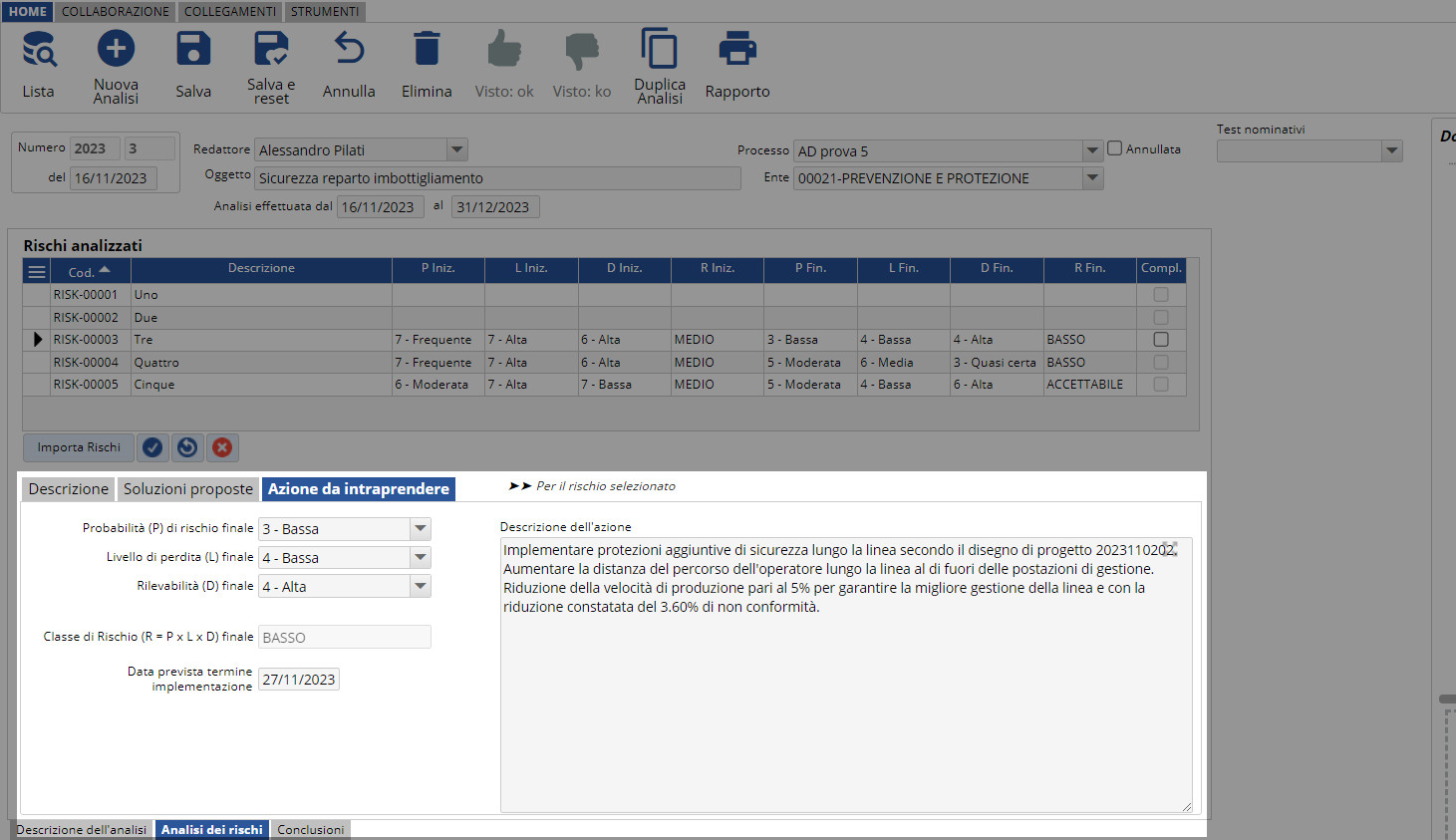Check Compl. box for RISK-00003 row
The width and height of the screenshot is (1456, 840).
click(x=1161, y=340)
